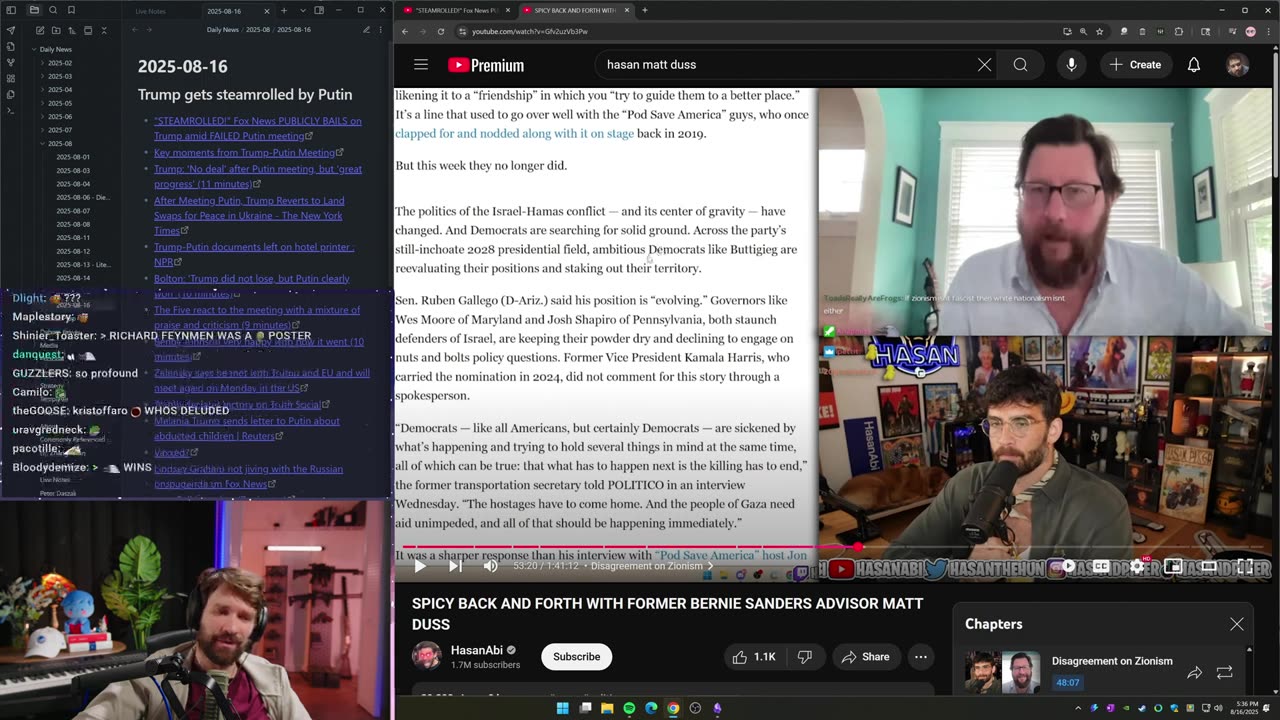
Task: Like the video showing 1.1K
Action: pyautogui.click(x=754, y=657)
